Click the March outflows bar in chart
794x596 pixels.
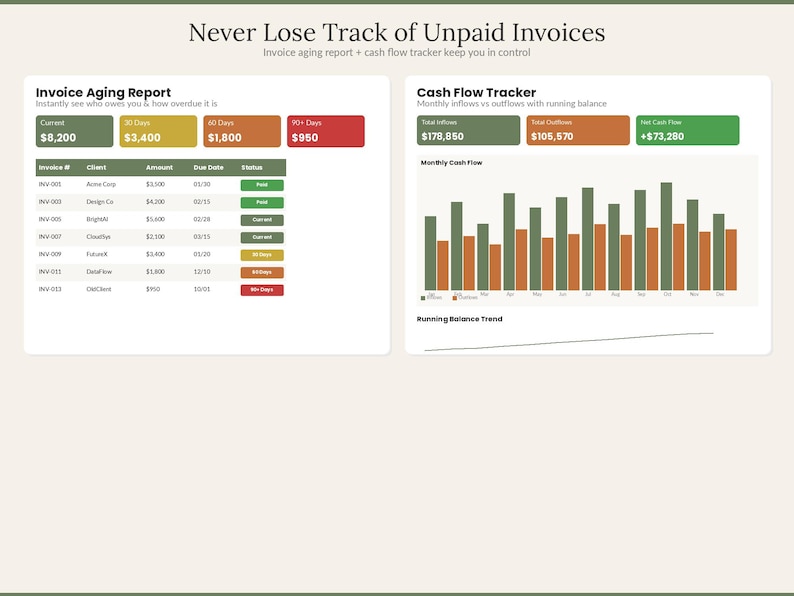pyautogui.click(x=495, y=267)
